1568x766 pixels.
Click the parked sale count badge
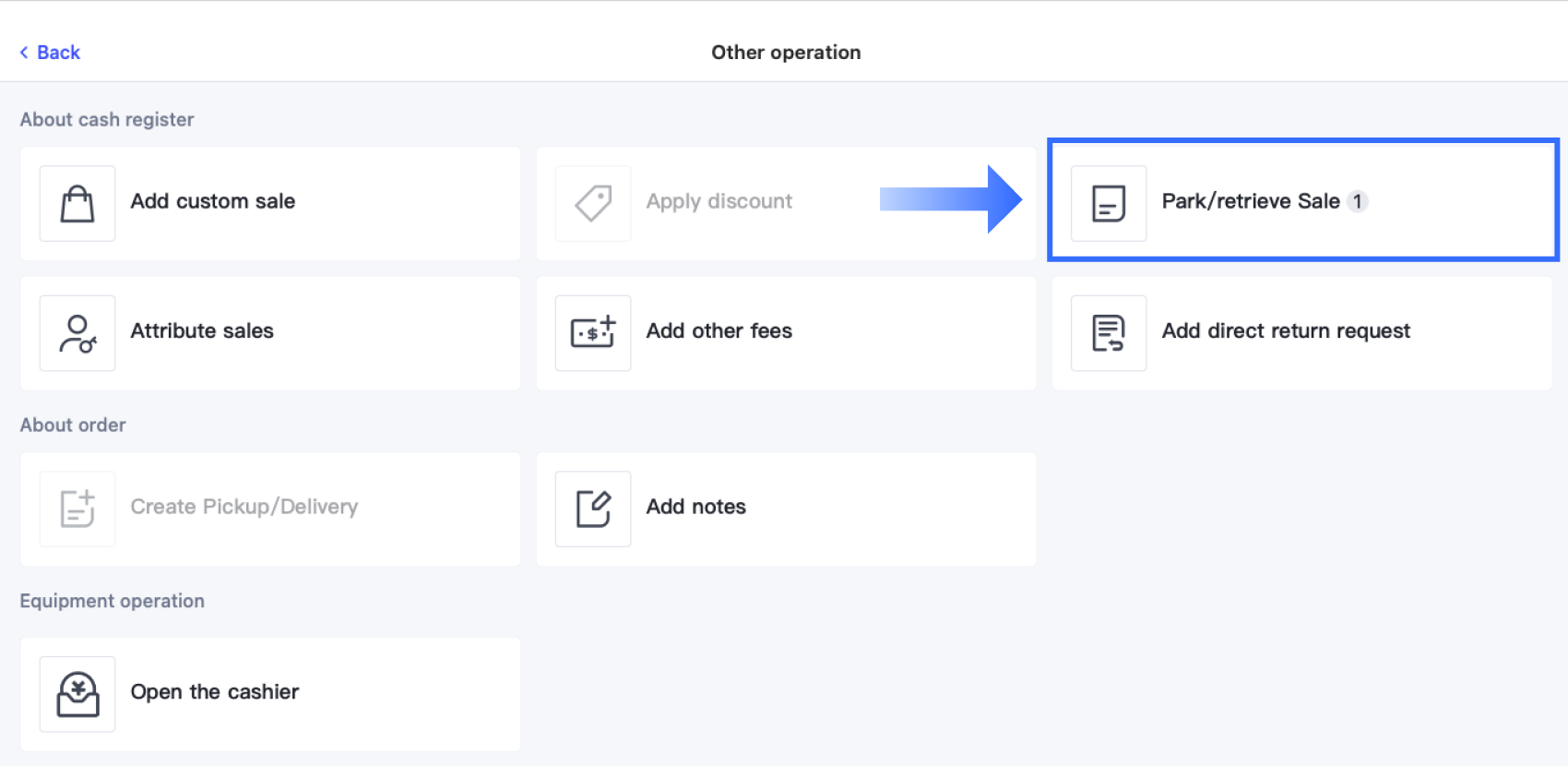coord(1357,201)
